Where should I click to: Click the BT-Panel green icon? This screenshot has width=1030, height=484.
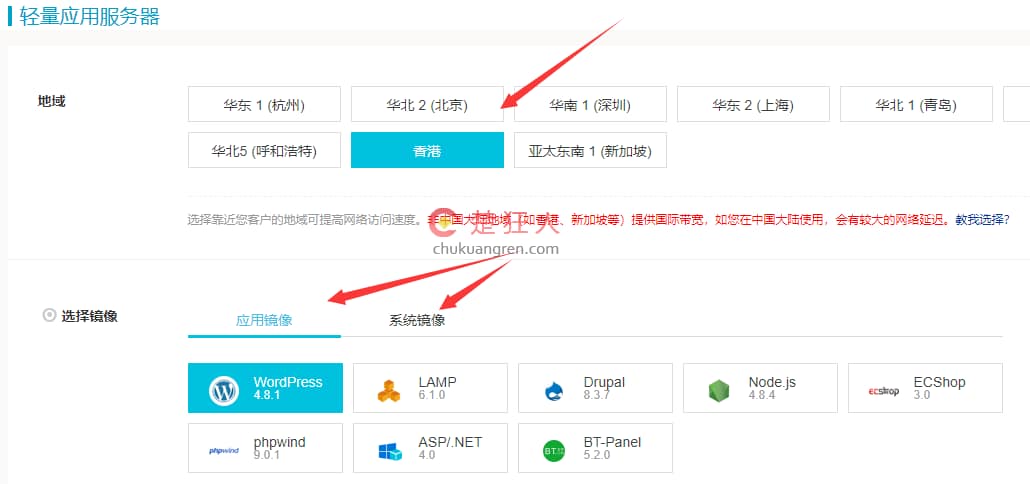[x=554, y=450]
